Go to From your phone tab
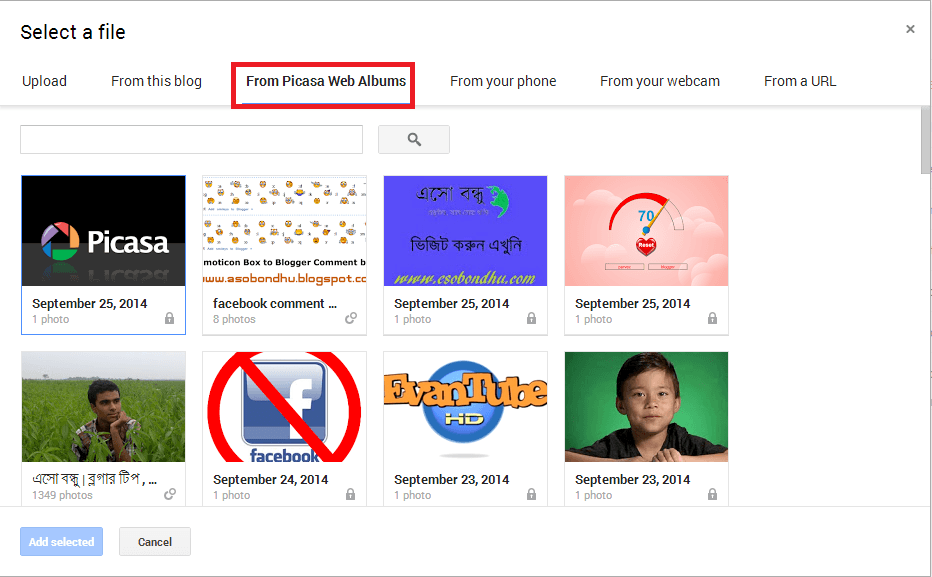The image size is (932, 577). [503, 81]
